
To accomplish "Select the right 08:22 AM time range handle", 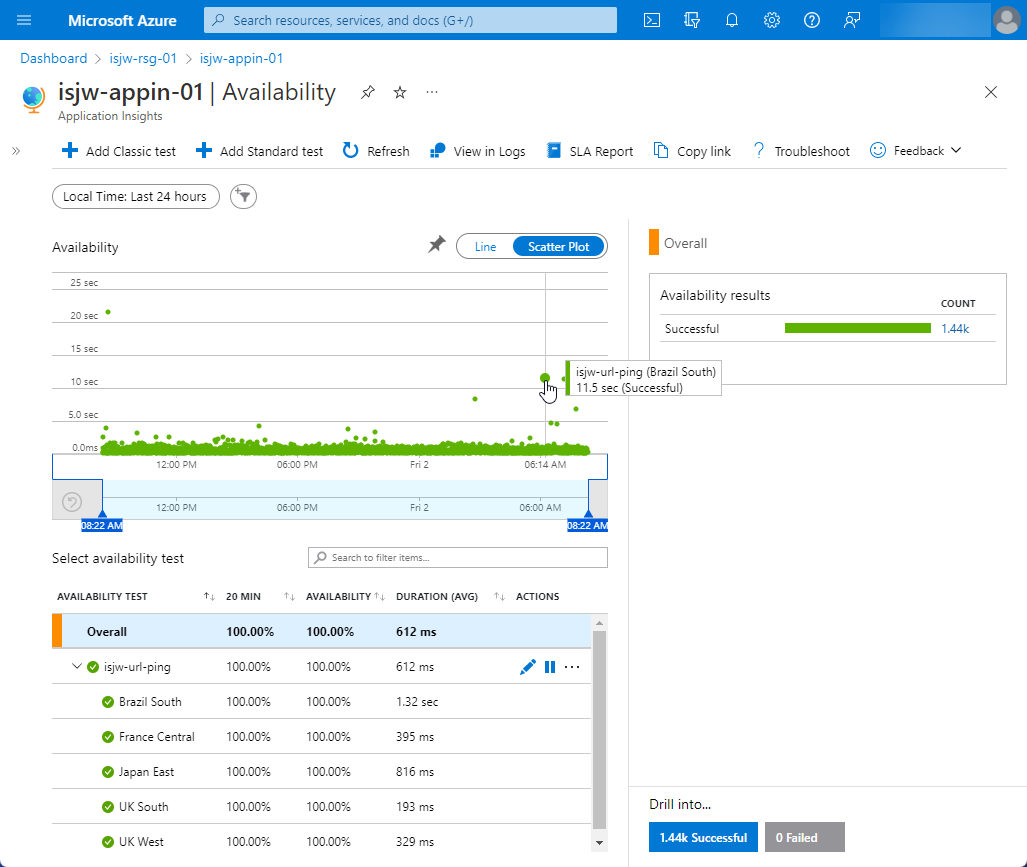I will (x=588, y=525).
